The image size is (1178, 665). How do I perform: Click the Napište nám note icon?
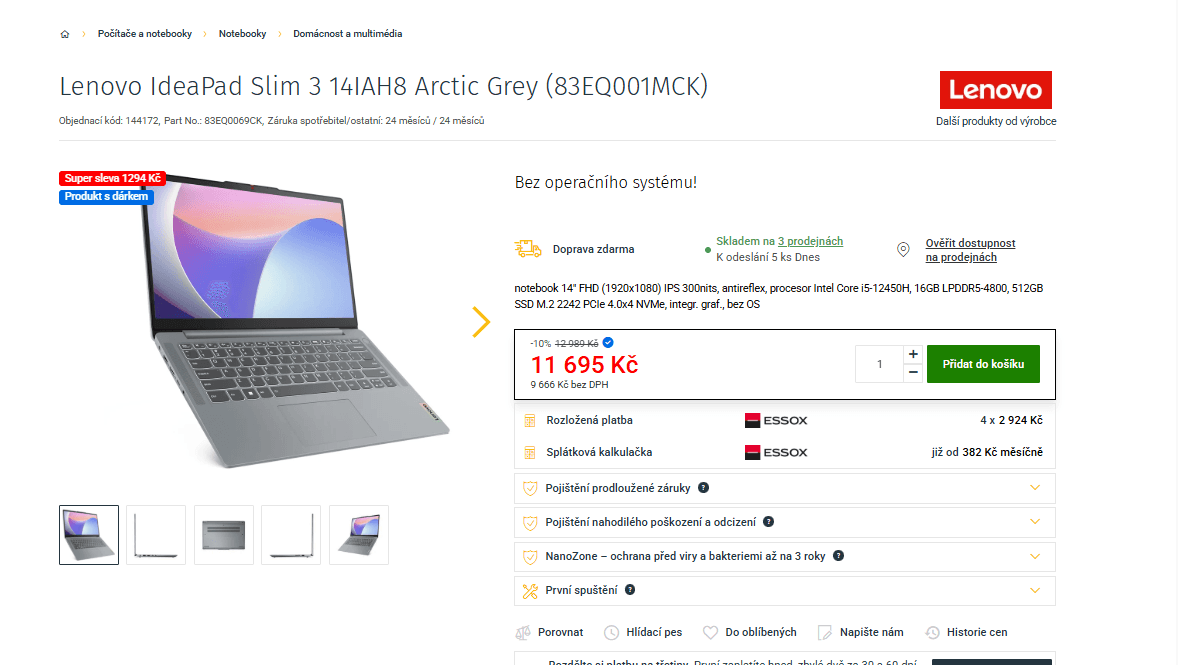(x=824, y=633)
